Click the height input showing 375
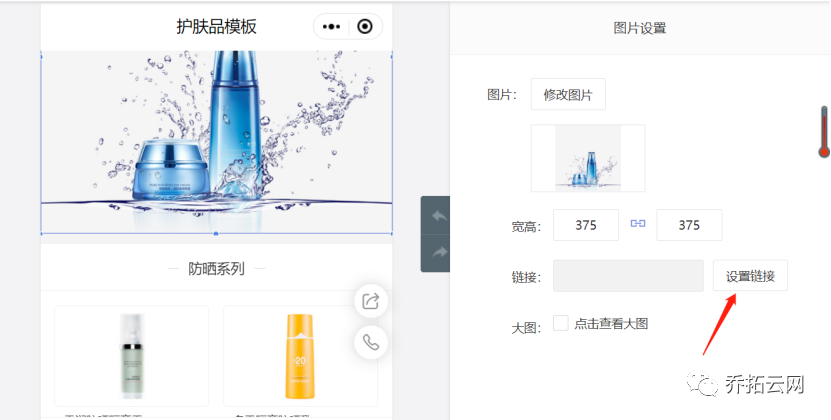Screen dimensions: 831x420 click(x=689, y=225)
